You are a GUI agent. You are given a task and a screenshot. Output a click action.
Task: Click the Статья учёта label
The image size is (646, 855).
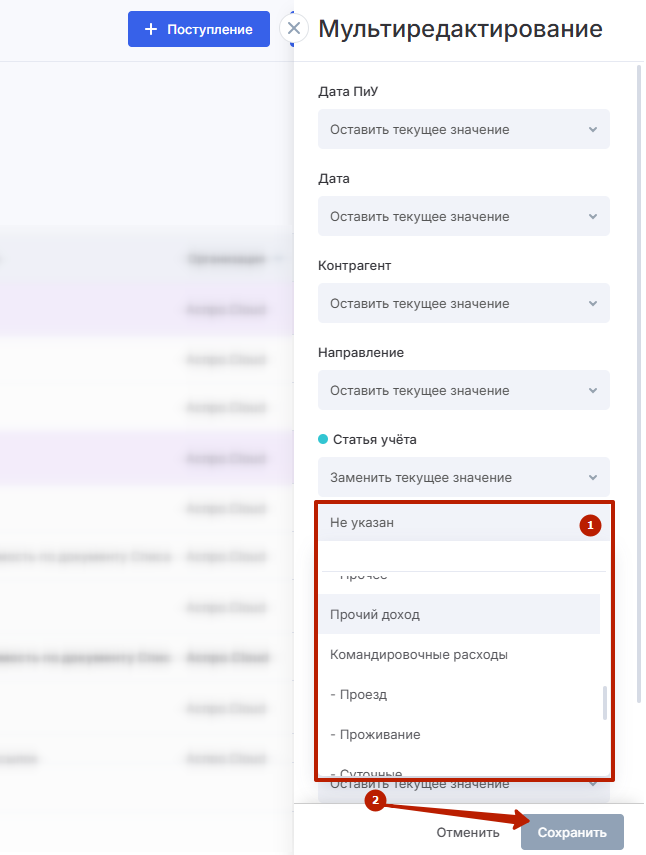[375, 439]
